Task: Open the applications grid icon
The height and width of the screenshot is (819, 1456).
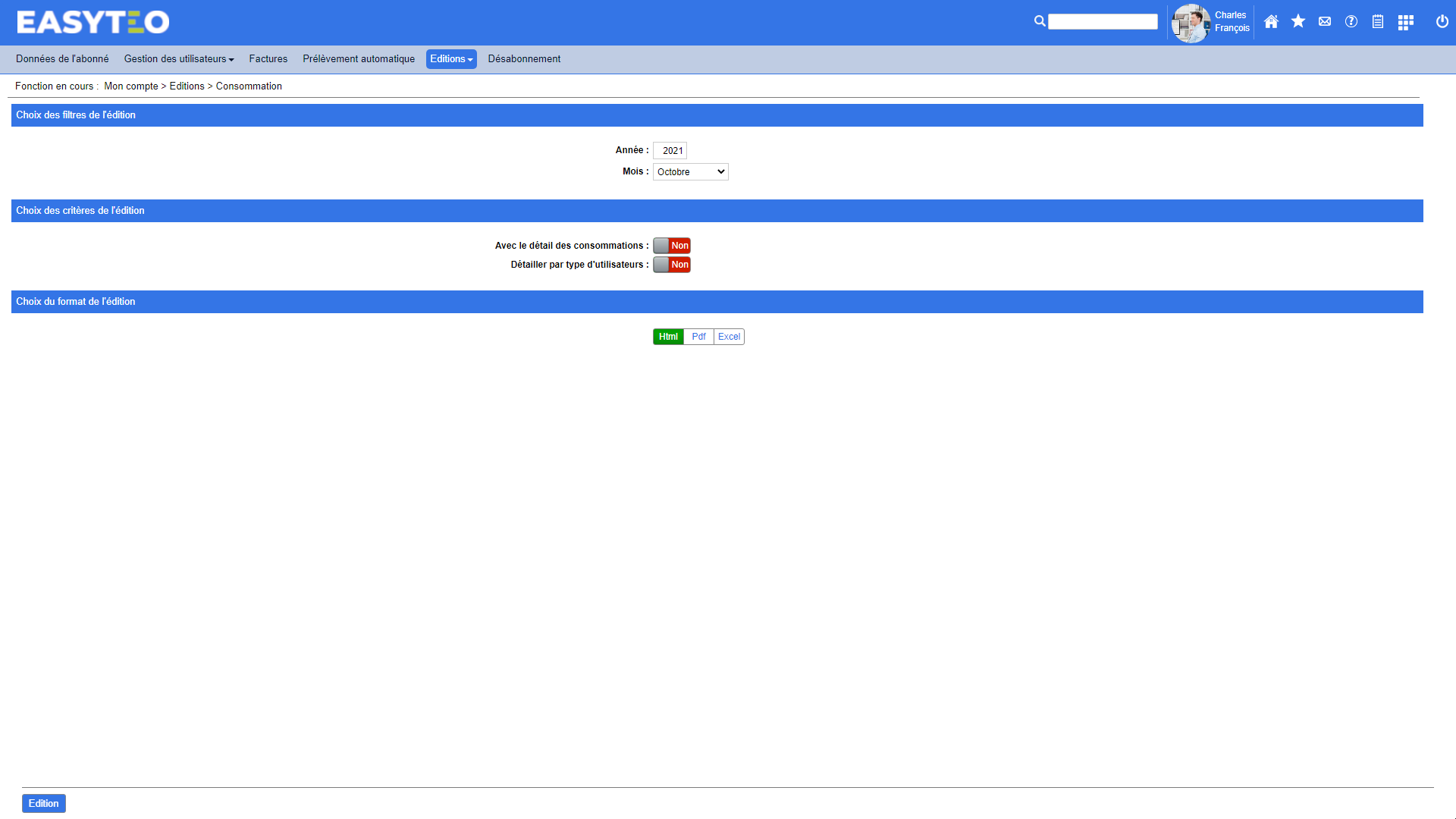Action: (1406, 22)
